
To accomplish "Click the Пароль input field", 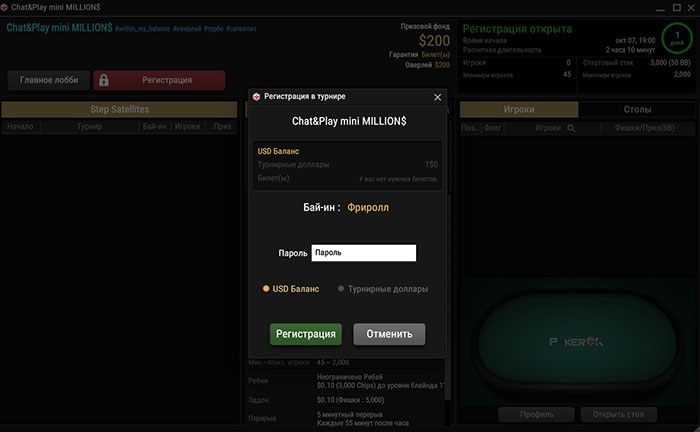I will click(x=363, y=253).
